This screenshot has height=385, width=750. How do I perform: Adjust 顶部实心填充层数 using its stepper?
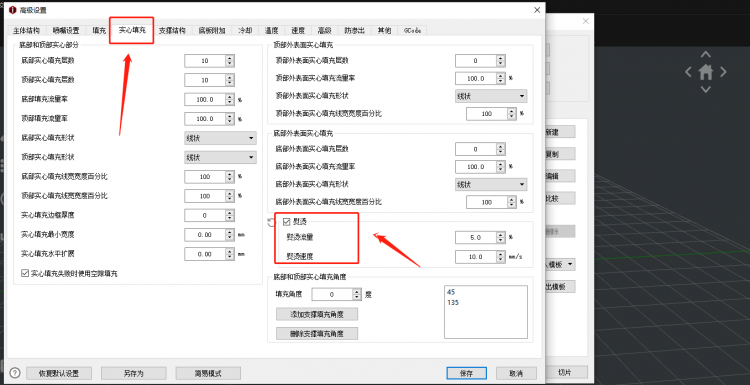coord(230,80)
